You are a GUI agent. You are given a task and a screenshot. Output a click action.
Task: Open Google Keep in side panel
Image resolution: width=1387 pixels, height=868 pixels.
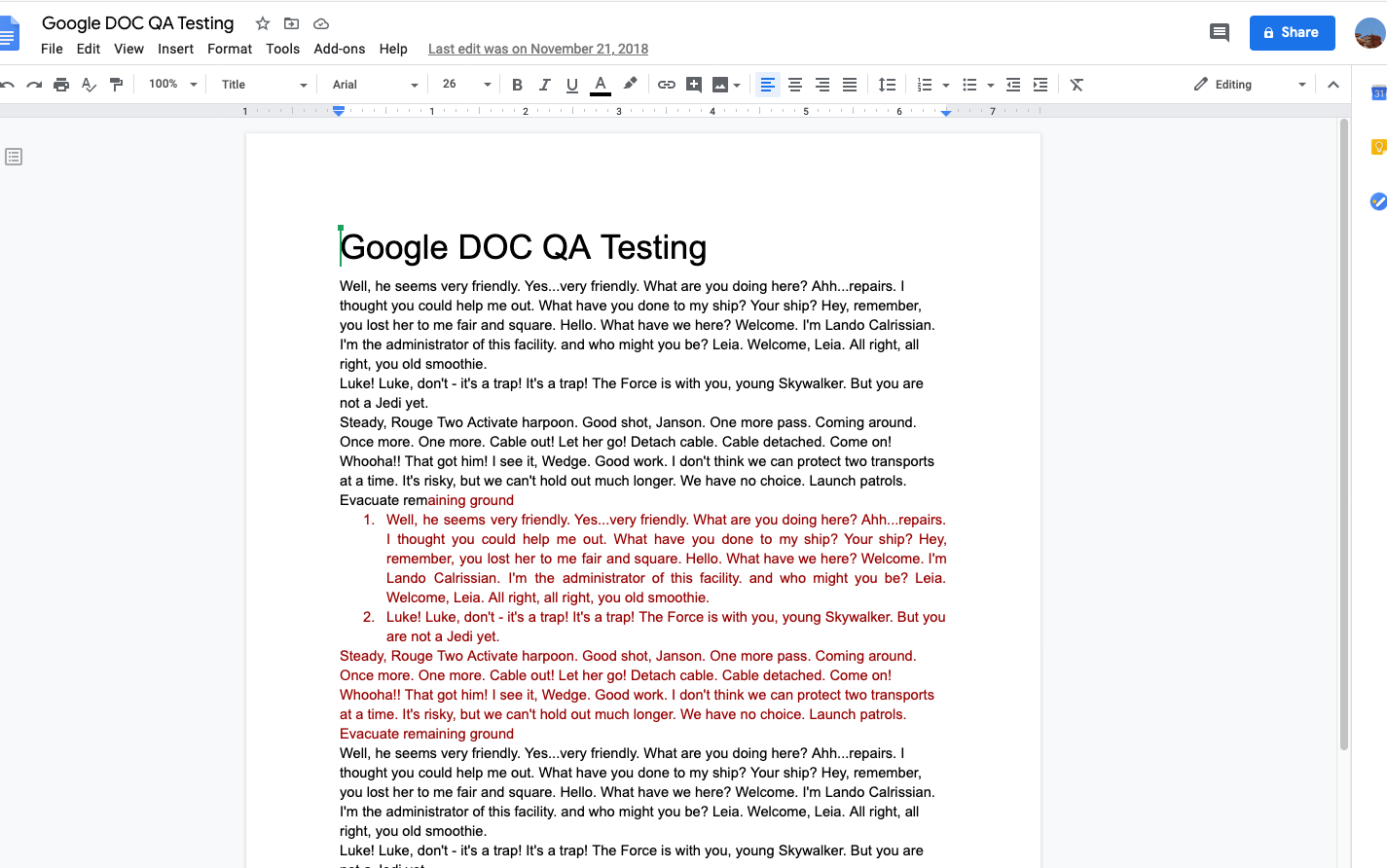coord(1378,147)
